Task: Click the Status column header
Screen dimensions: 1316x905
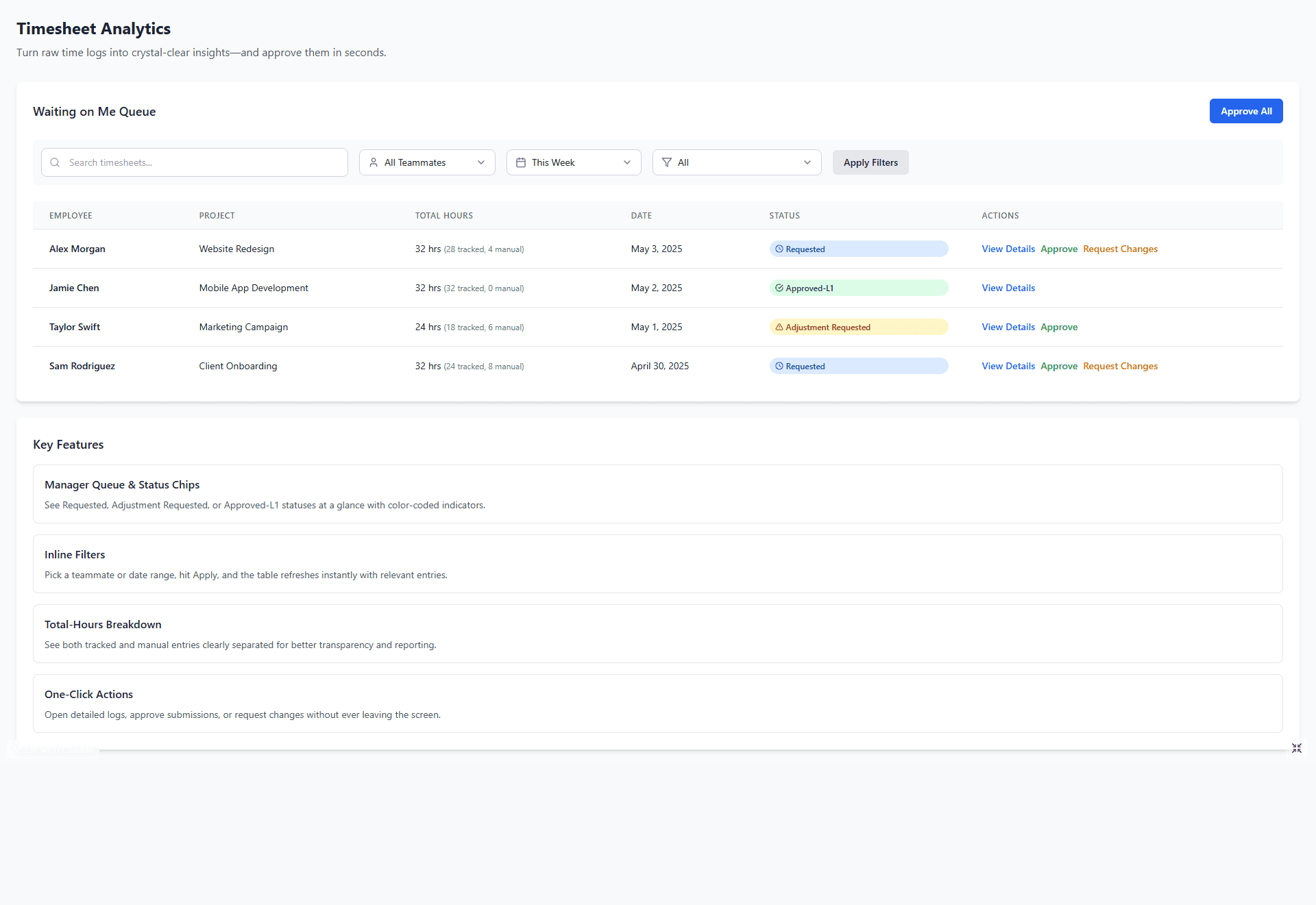Action: click(785, 216)
